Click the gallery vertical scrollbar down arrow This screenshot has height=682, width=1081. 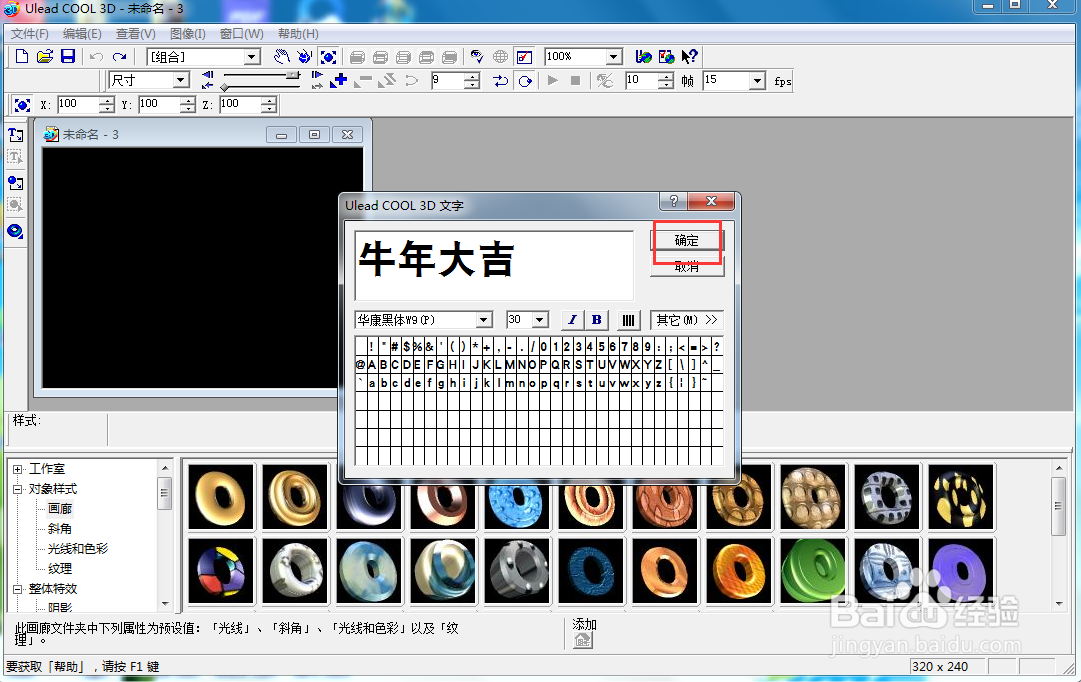tap(1059, 603)
